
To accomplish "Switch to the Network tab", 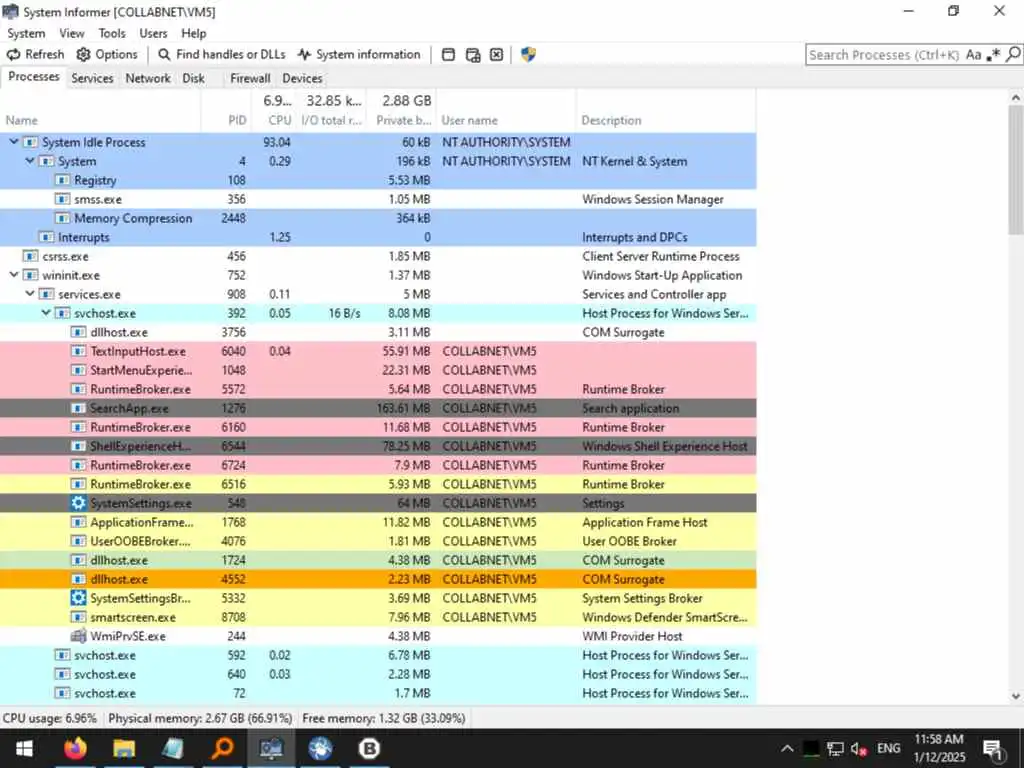I will [x=148, y=78].
